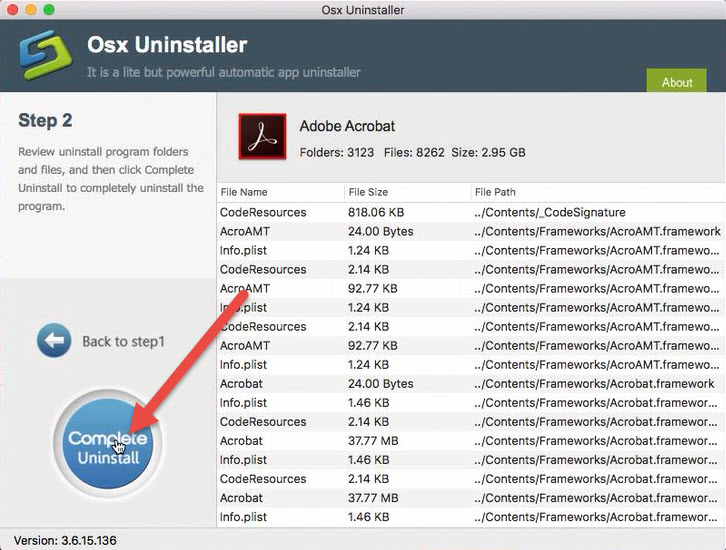The image size is (726, 550).
Task: Click the Adobe Acrobat title text
Action: [347, 126]
